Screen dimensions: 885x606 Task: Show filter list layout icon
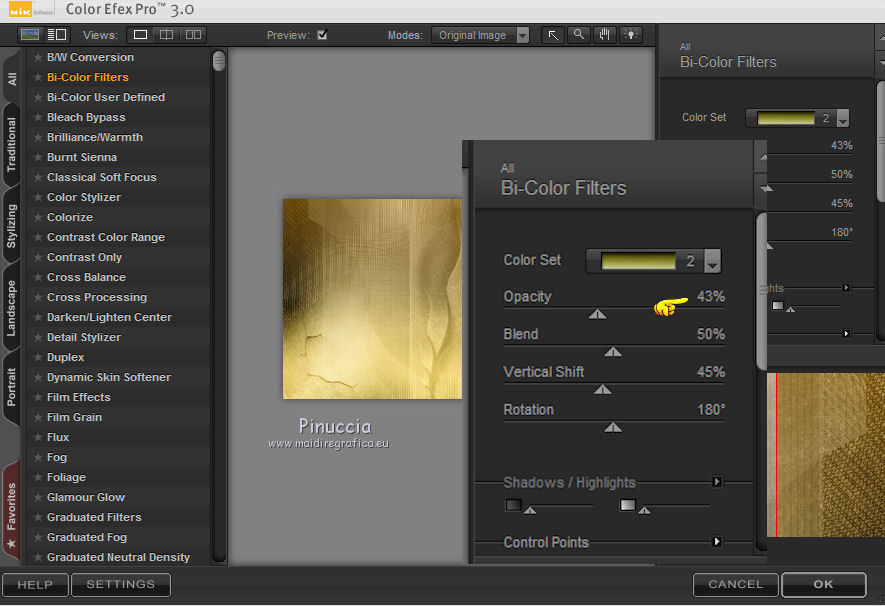point(56,34)
